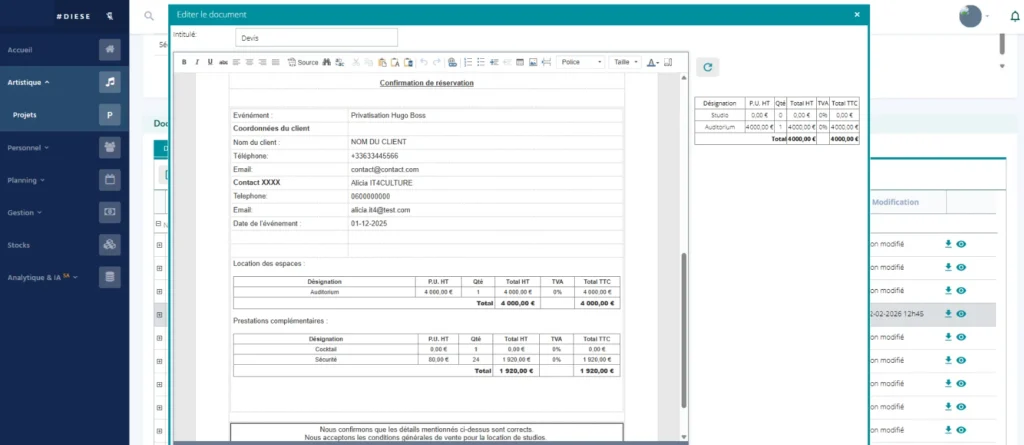Viewport: 1024px width, 445px height.
Task: Switch editor to Source view
Action: pyautogui.click(x=303, y=62)
